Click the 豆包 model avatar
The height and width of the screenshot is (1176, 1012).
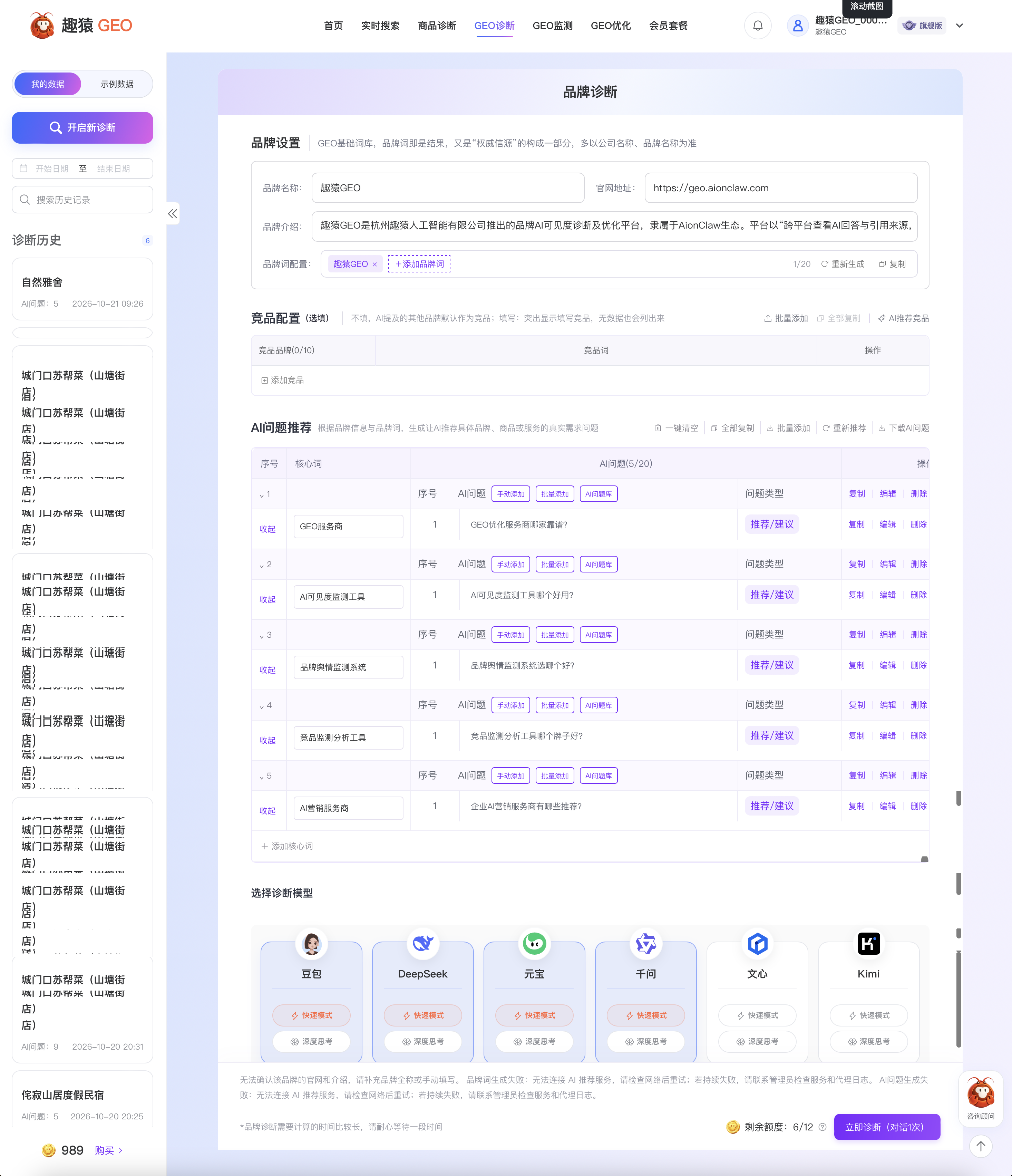pos(311,944)
